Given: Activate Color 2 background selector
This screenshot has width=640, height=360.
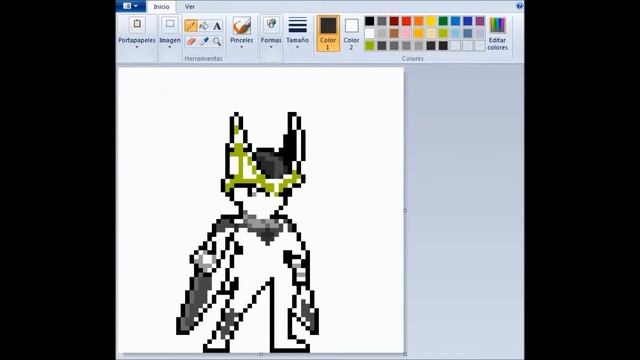Looking at the screenshot, I should click(x=351, y=33).
